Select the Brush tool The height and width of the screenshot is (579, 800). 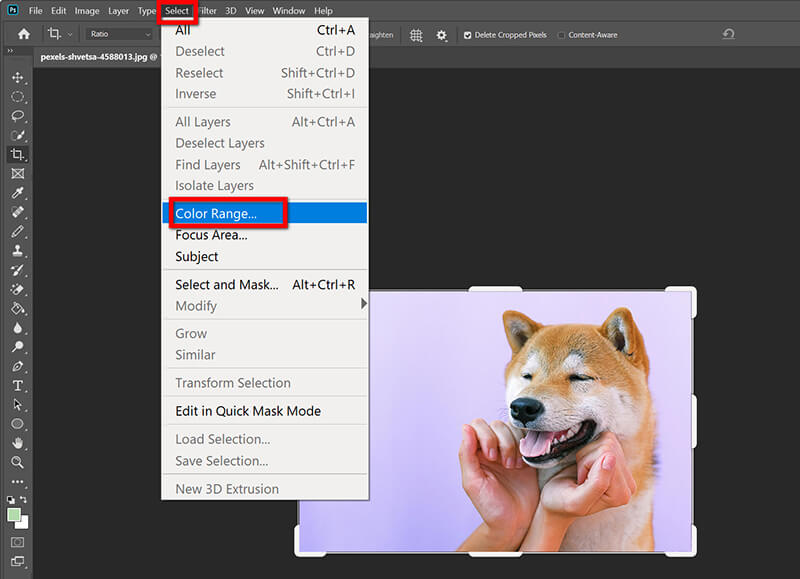coord(18,230)
